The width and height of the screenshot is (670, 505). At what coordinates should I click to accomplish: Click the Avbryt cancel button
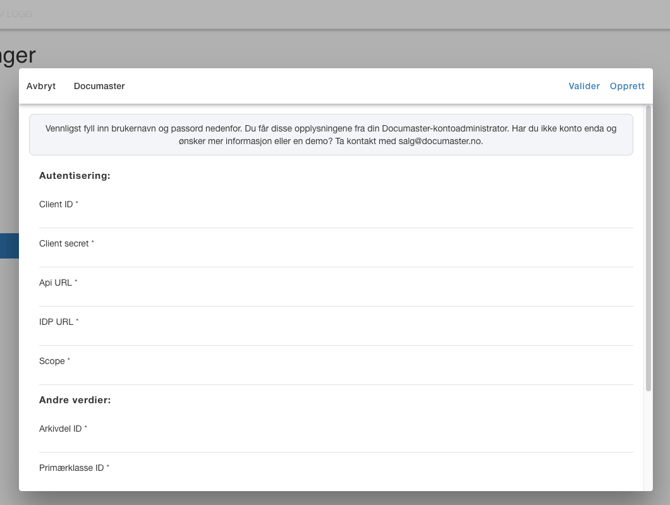pyautogui.click(x=41, y=86)
